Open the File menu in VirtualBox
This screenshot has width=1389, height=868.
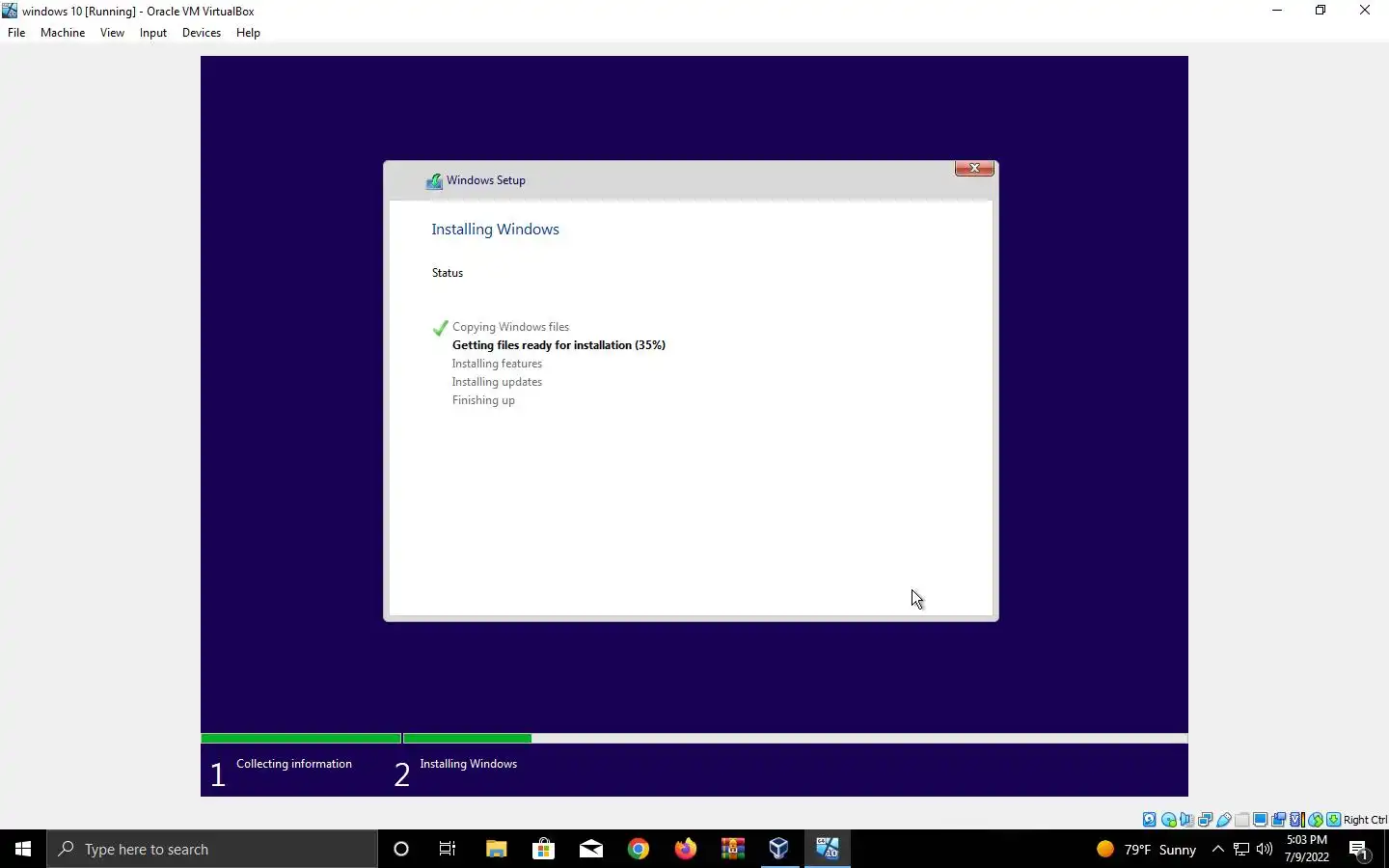click(16, 33)
